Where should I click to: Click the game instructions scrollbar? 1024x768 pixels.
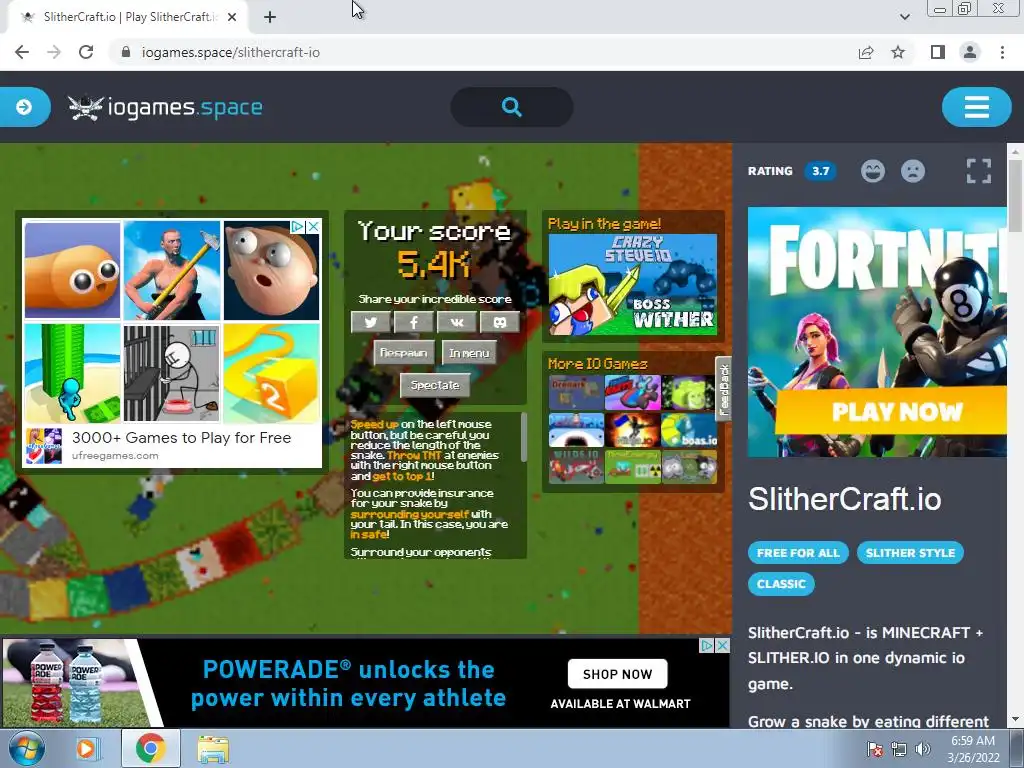(522, 438)
